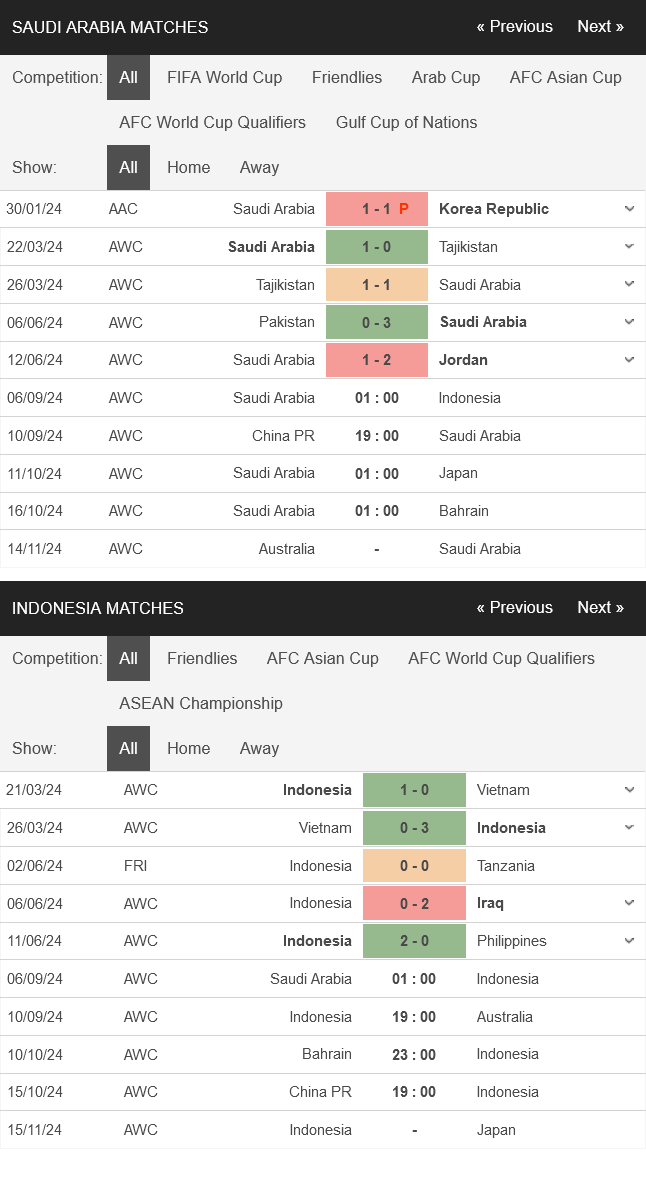Show only Home matches for Saudi Arabia
646x1182 pixels.
[188, 167]
